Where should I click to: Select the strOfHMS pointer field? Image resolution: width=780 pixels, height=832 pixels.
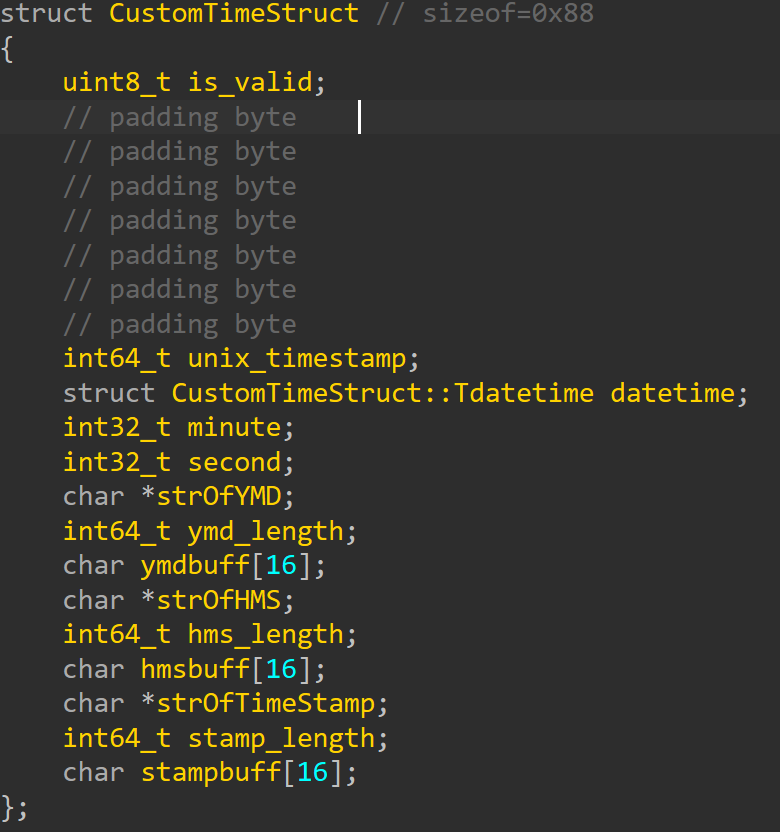point(218,600)
